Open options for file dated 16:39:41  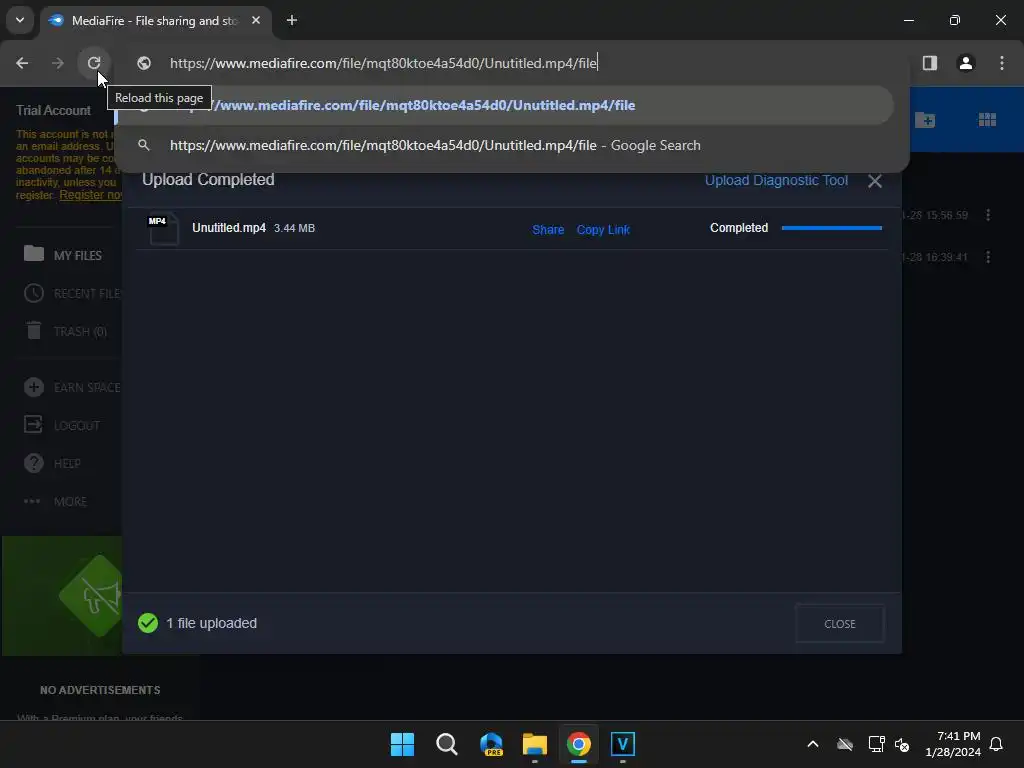[x=988, y=257]
